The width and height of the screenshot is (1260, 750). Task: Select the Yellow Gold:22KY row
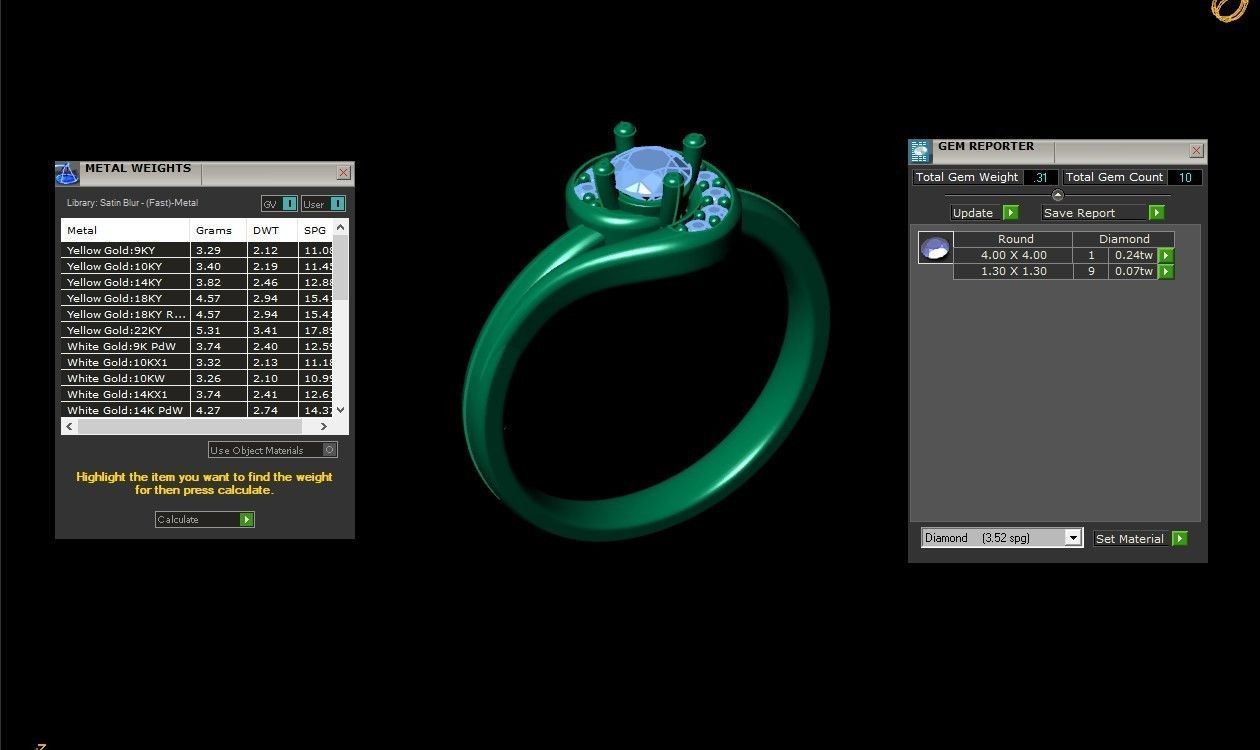(x=197, y=330)
